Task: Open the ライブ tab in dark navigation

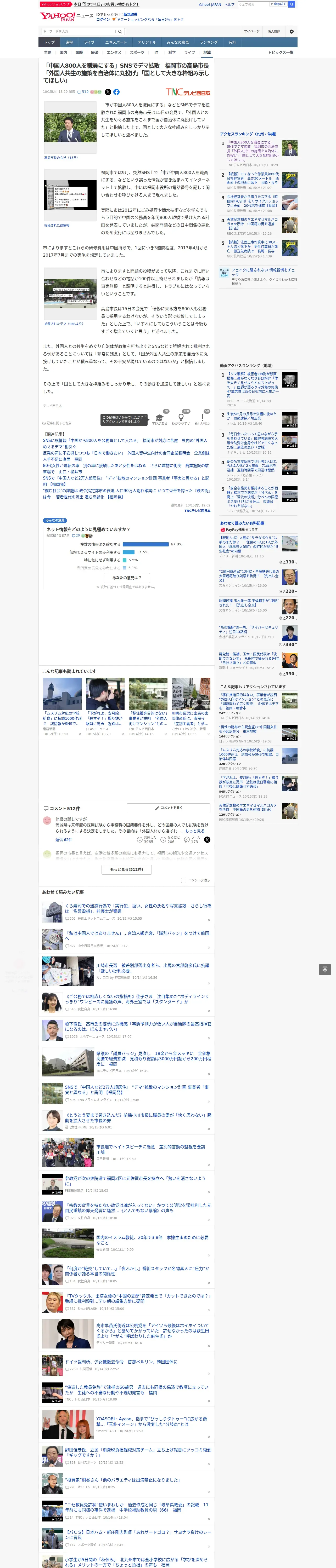Action: pos(89,43)
